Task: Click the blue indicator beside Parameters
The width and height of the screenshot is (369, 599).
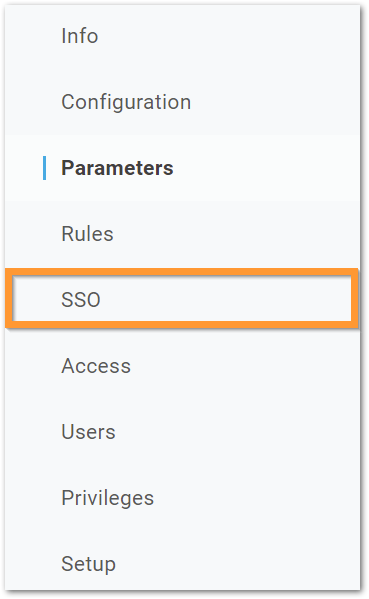Action: (45, 168)
